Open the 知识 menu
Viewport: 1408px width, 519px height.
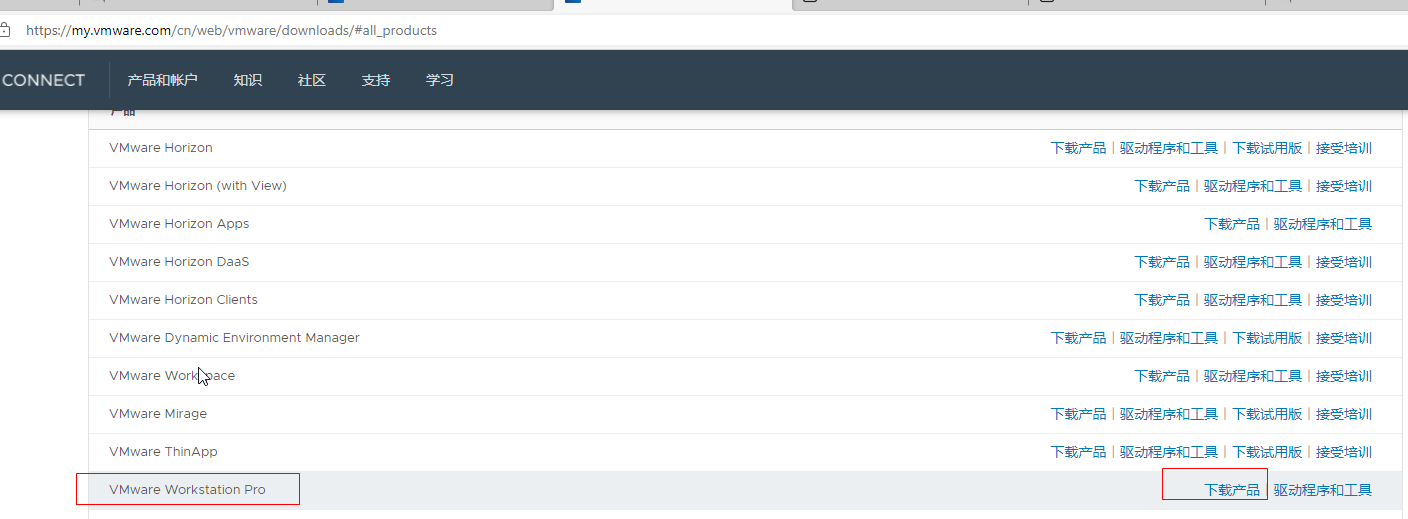(247, 80)
